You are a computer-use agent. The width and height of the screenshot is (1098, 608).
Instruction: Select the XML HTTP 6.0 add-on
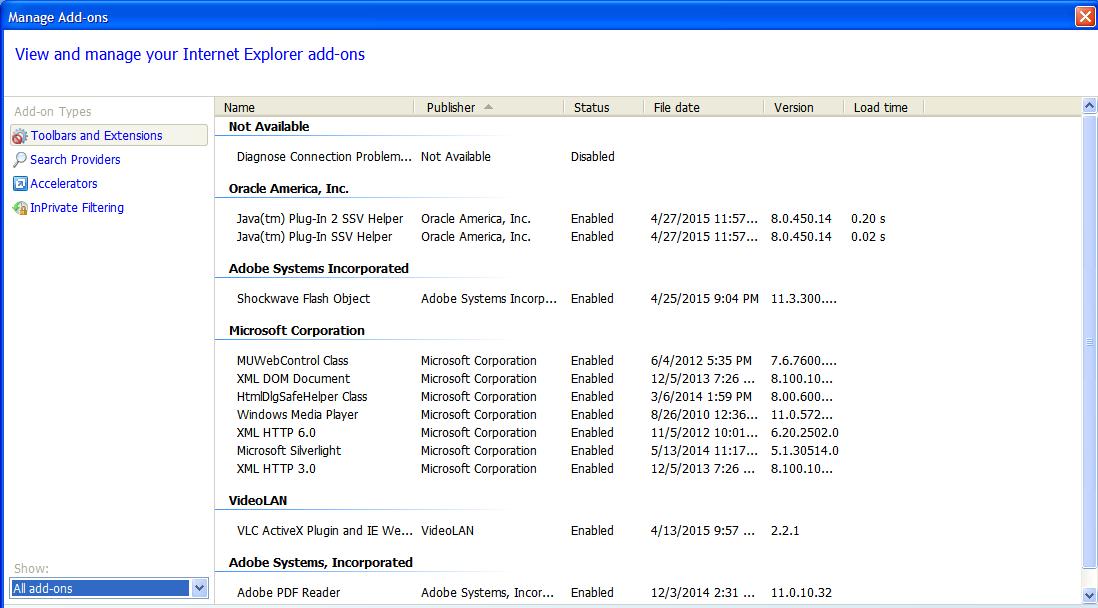click(x=276, y=433)
